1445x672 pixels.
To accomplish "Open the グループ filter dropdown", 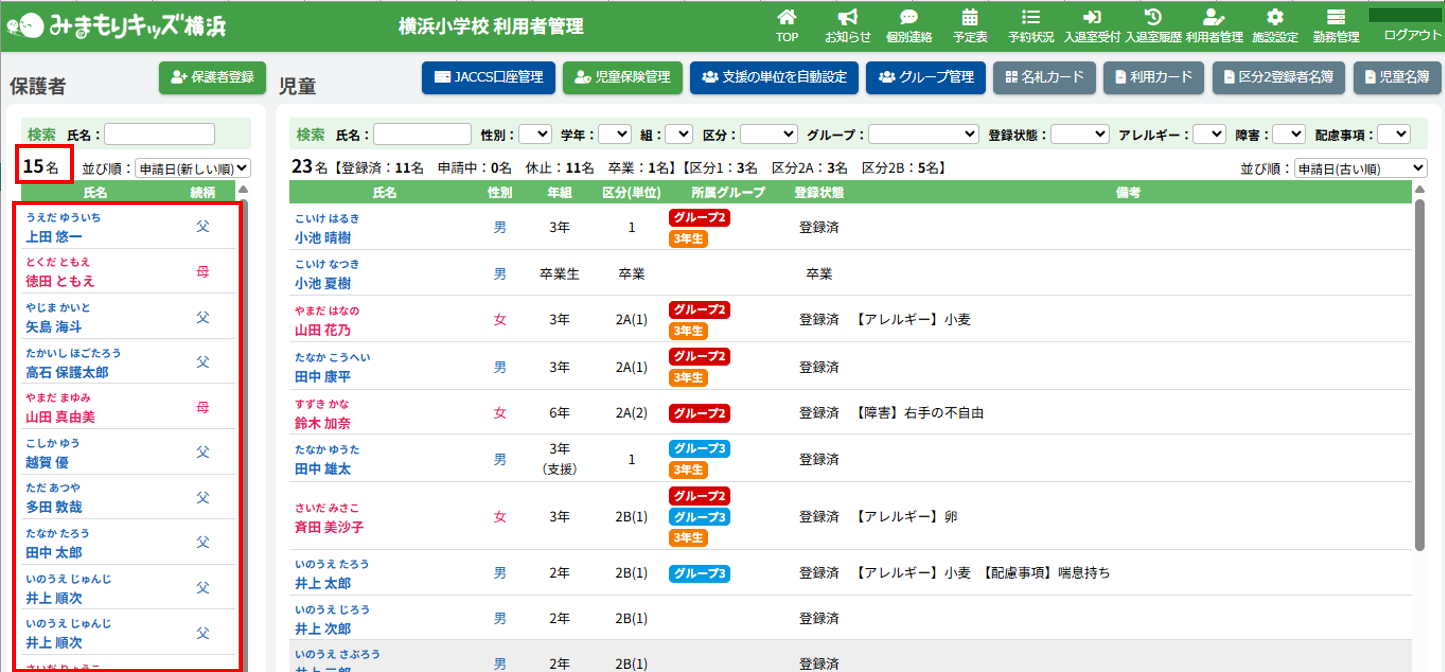I will tap(923, 134).
